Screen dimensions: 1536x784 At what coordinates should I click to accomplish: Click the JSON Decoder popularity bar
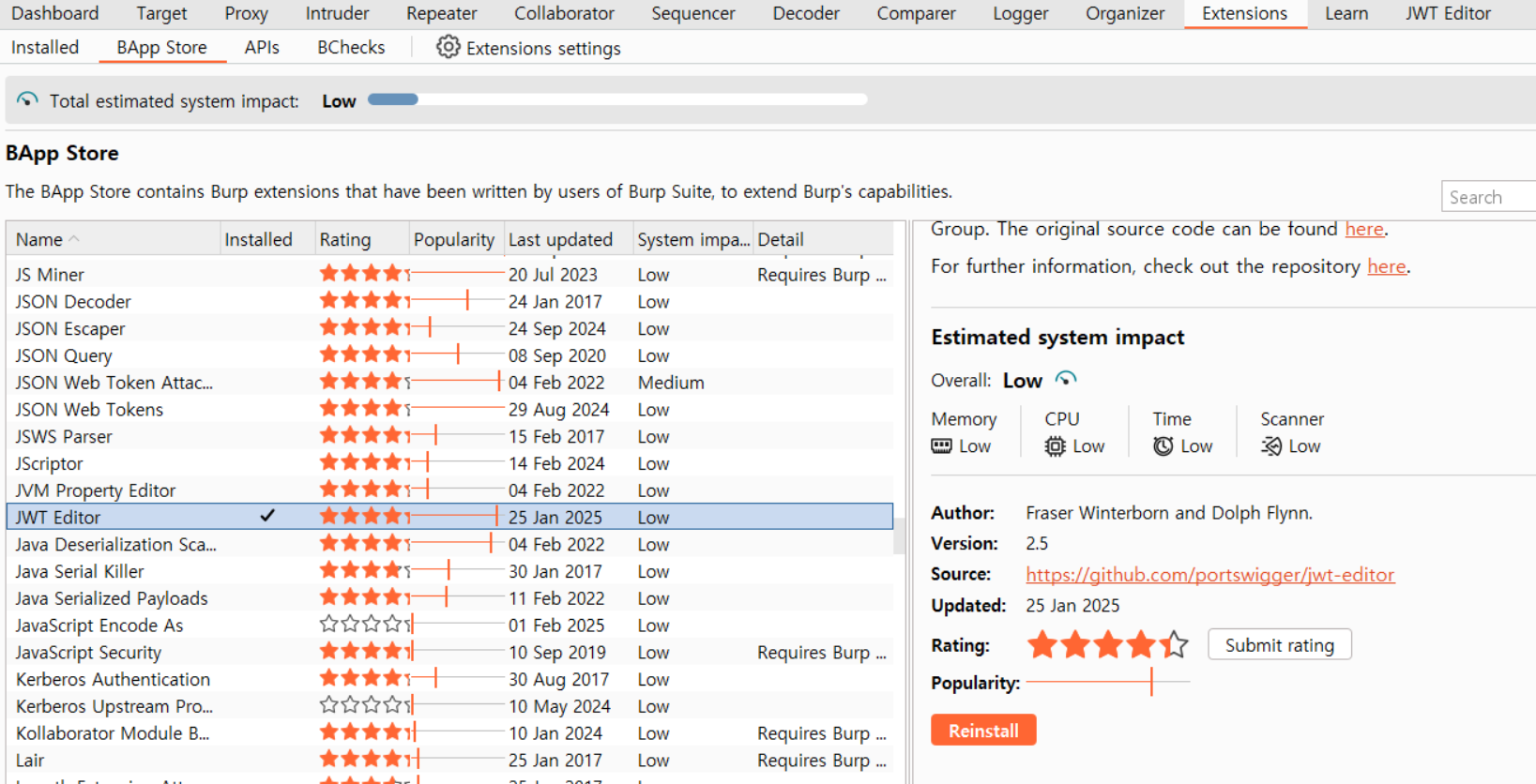(457, 301)
